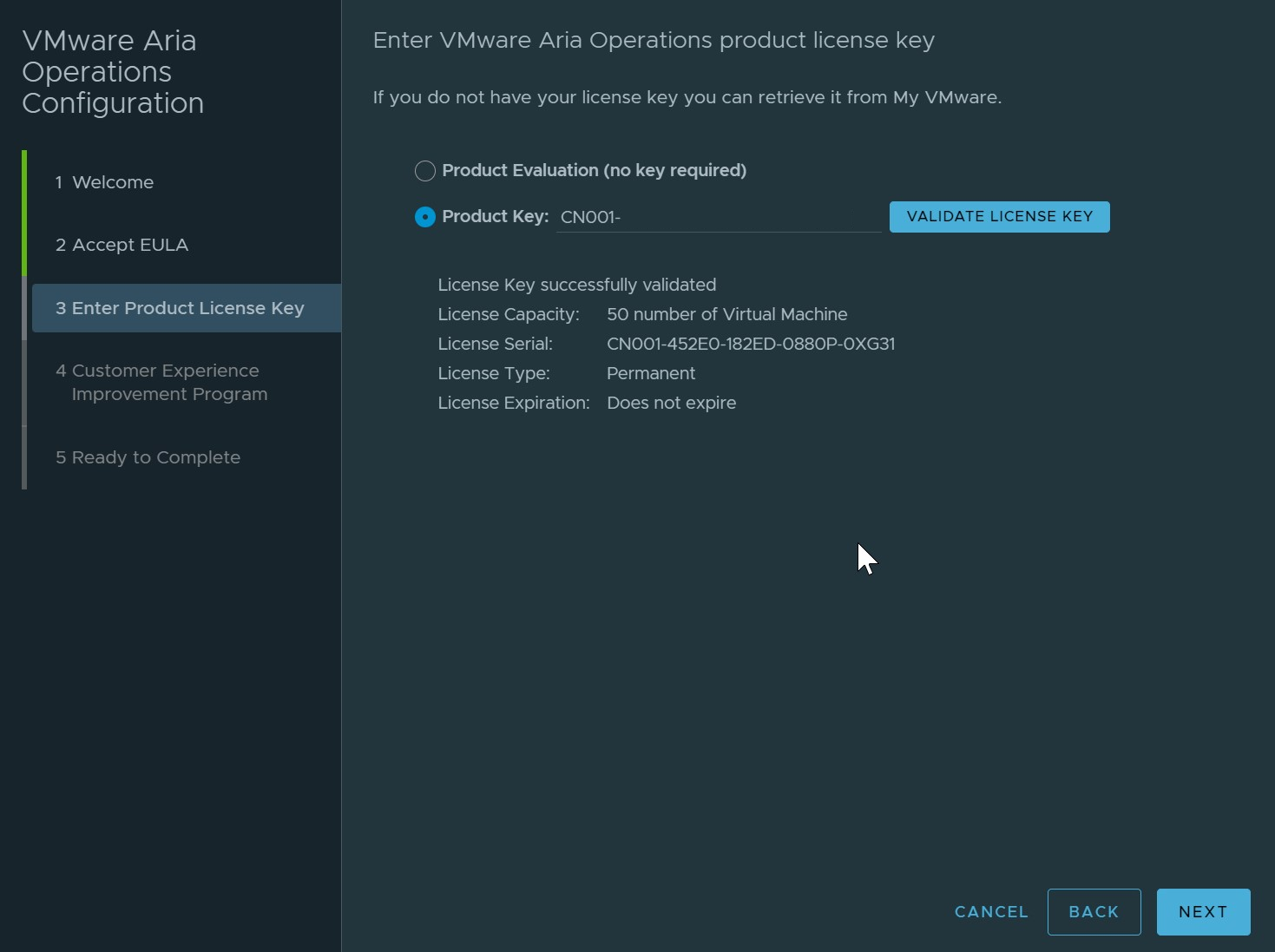Proceed with the Next button

click(1203, 912)
